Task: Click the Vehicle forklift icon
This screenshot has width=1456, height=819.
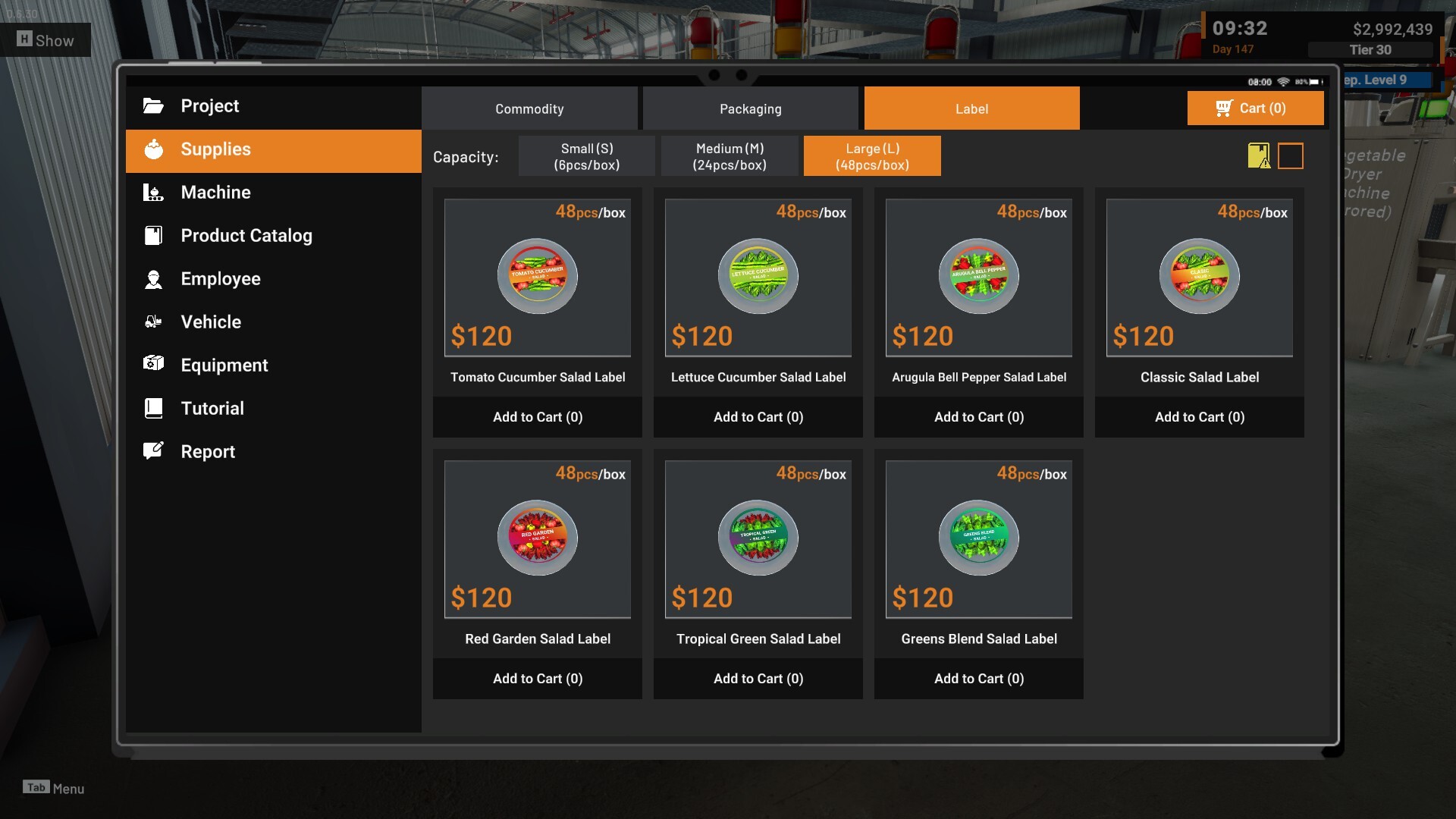Action: point(153,322)
